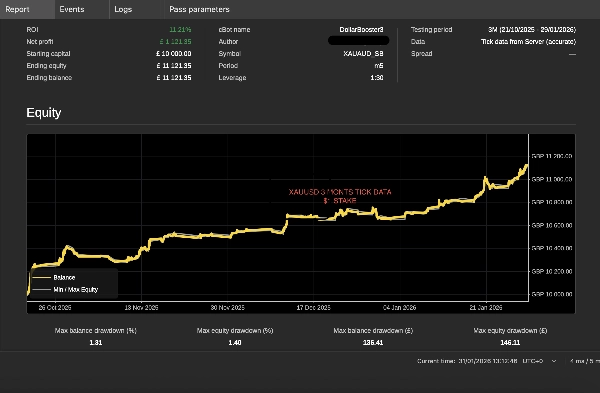Click the grey Min / Max Equity line swatch

(x=42, y=289)
